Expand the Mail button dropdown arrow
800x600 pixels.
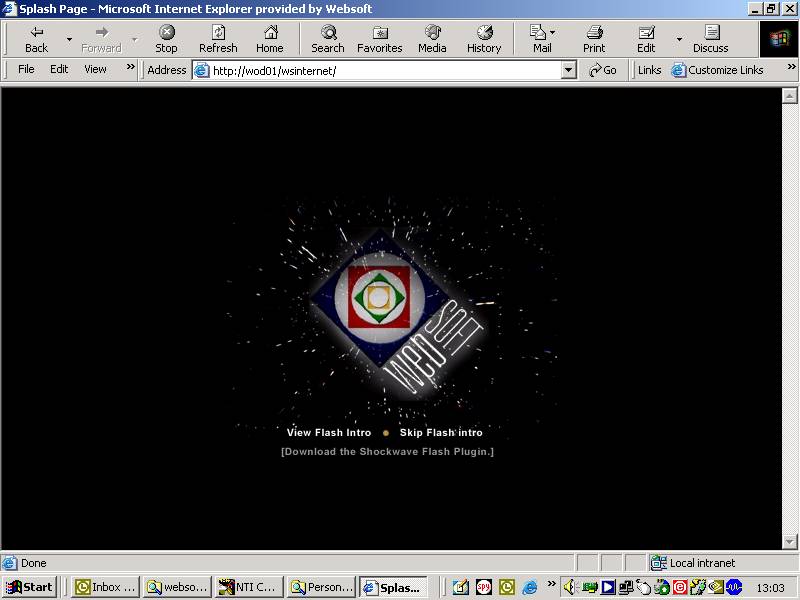[x=553, y=32]
